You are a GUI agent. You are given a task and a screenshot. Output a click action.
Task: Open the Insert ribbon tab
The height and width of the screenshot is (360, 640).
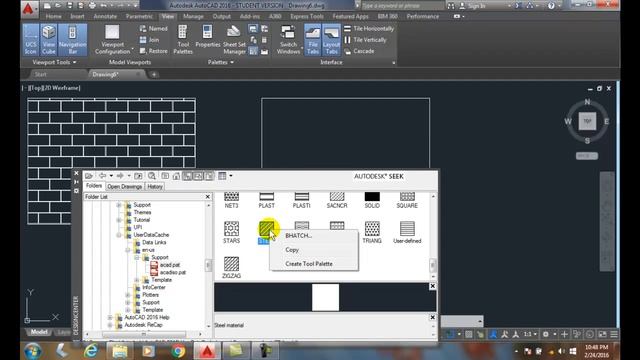77,16
